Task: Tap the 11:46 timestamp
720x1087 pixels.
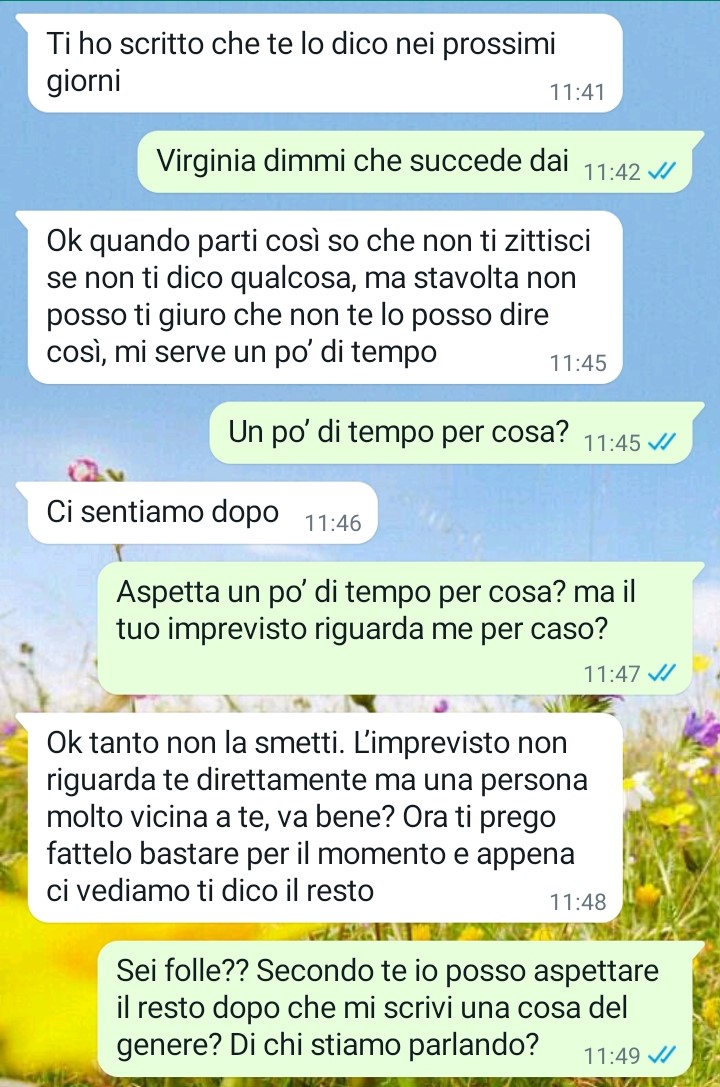Action: coord(333,523)
